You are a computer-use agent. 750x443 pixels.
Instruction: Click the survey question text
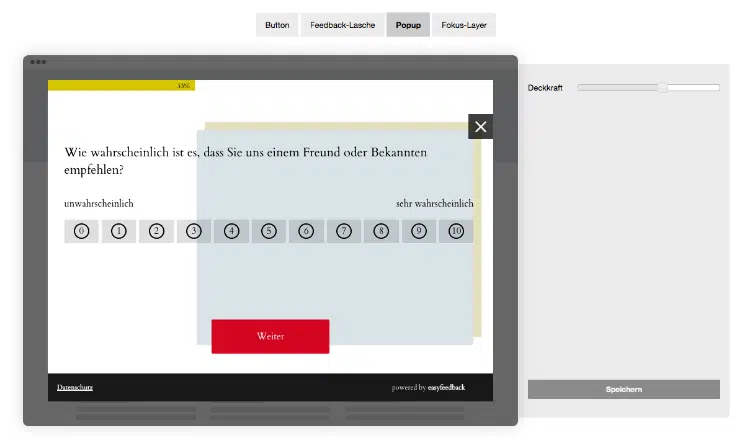(x=245, y=161)
